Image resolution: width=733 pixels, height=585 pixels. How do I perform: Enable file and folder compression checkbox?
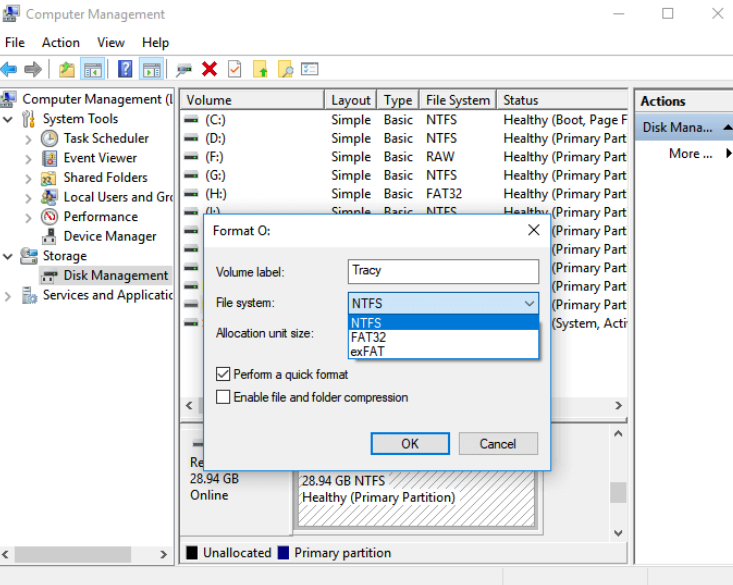pos(223,397)
